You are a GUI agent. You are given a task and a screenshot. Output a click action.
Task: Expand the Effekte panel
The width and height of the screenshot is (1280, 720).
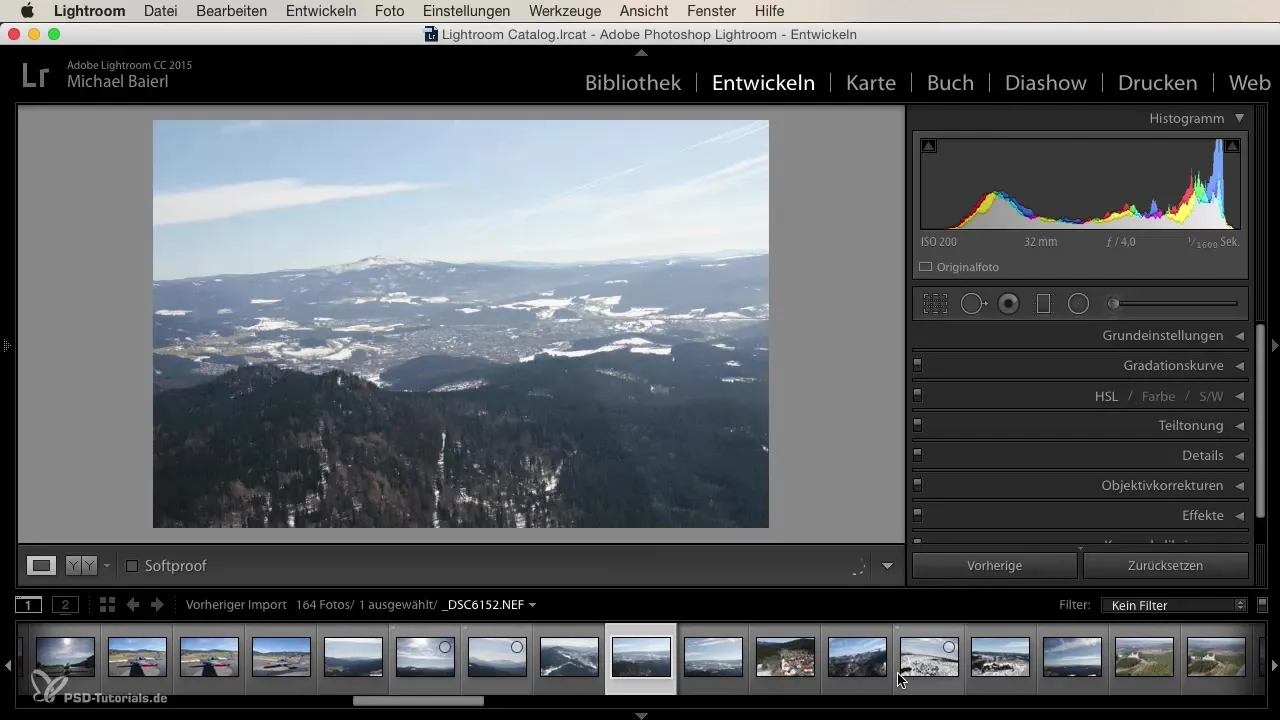tap(1239, 516)
